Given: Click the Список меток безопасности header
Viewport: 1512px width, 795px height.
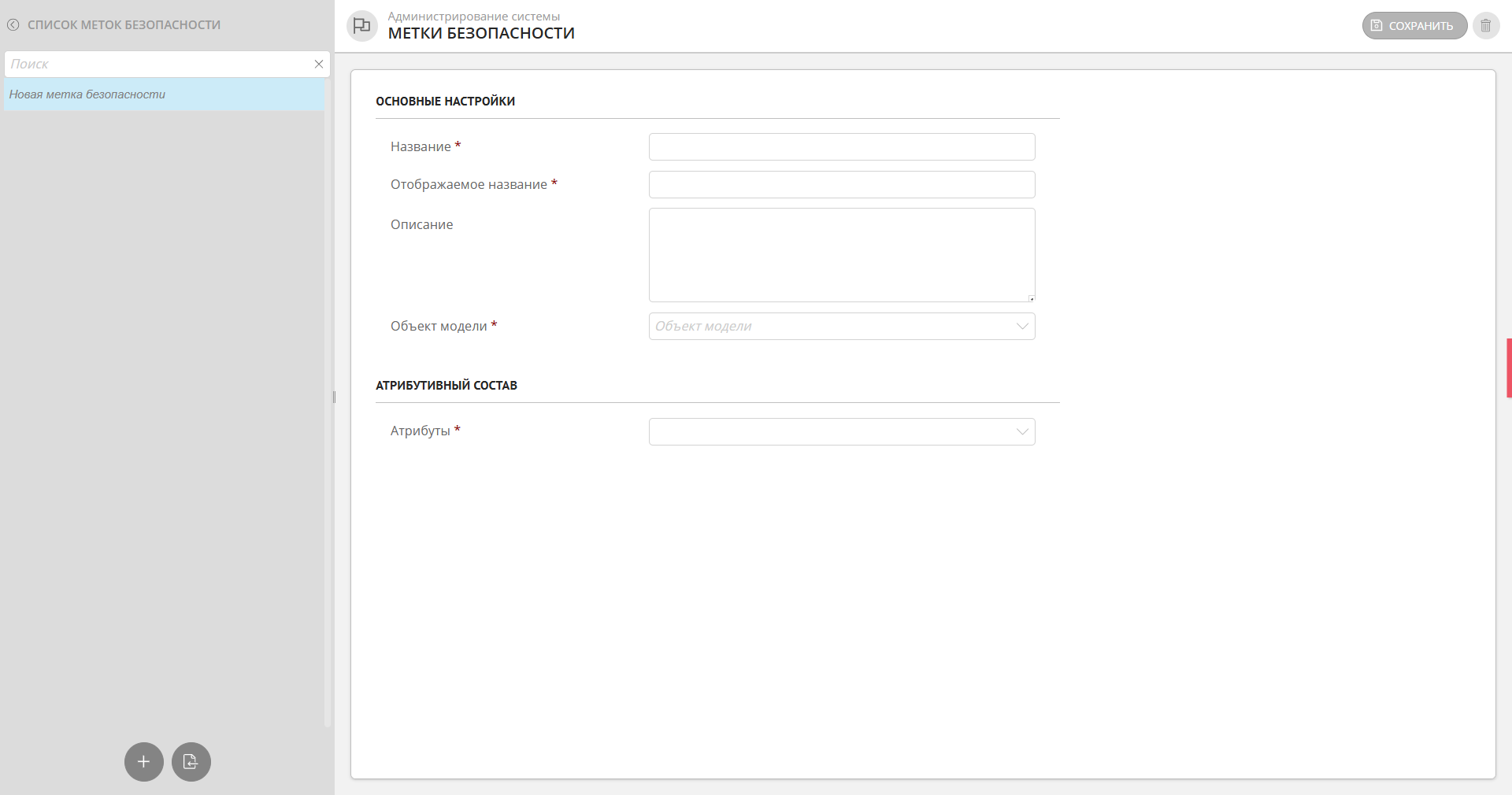Looking at the screenshot, I should coord(124,25).
